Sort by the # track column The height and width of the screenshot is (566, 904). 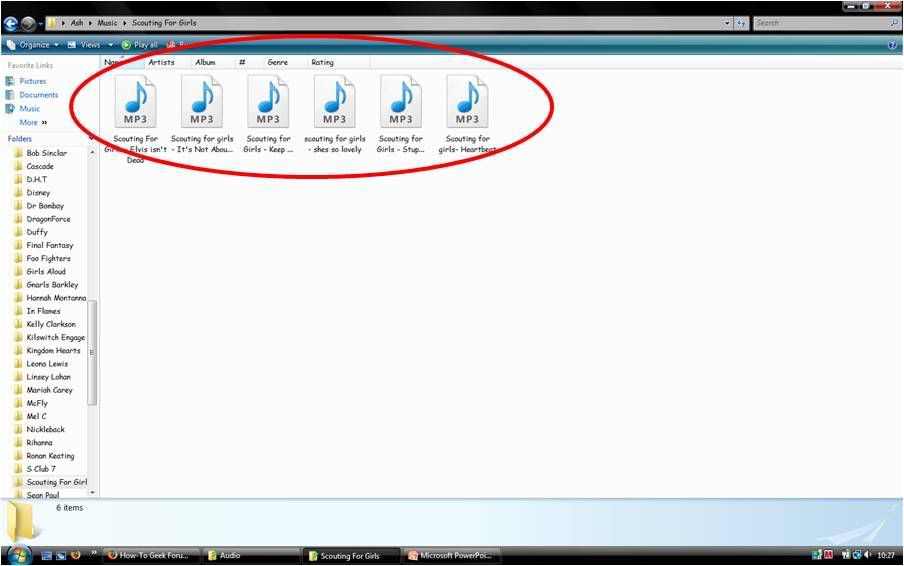(x=243, y=62)
